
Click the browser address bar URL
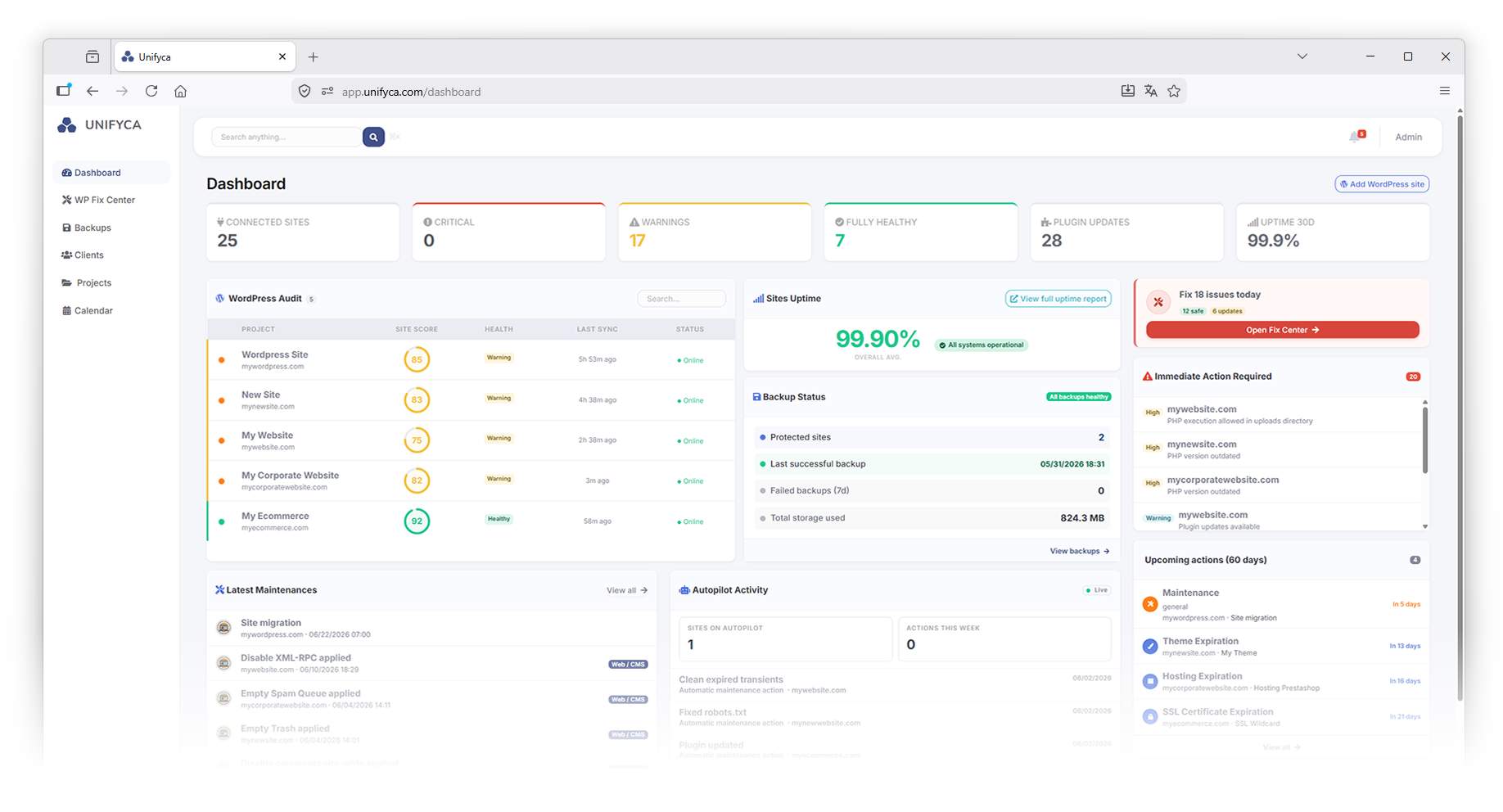411,92
